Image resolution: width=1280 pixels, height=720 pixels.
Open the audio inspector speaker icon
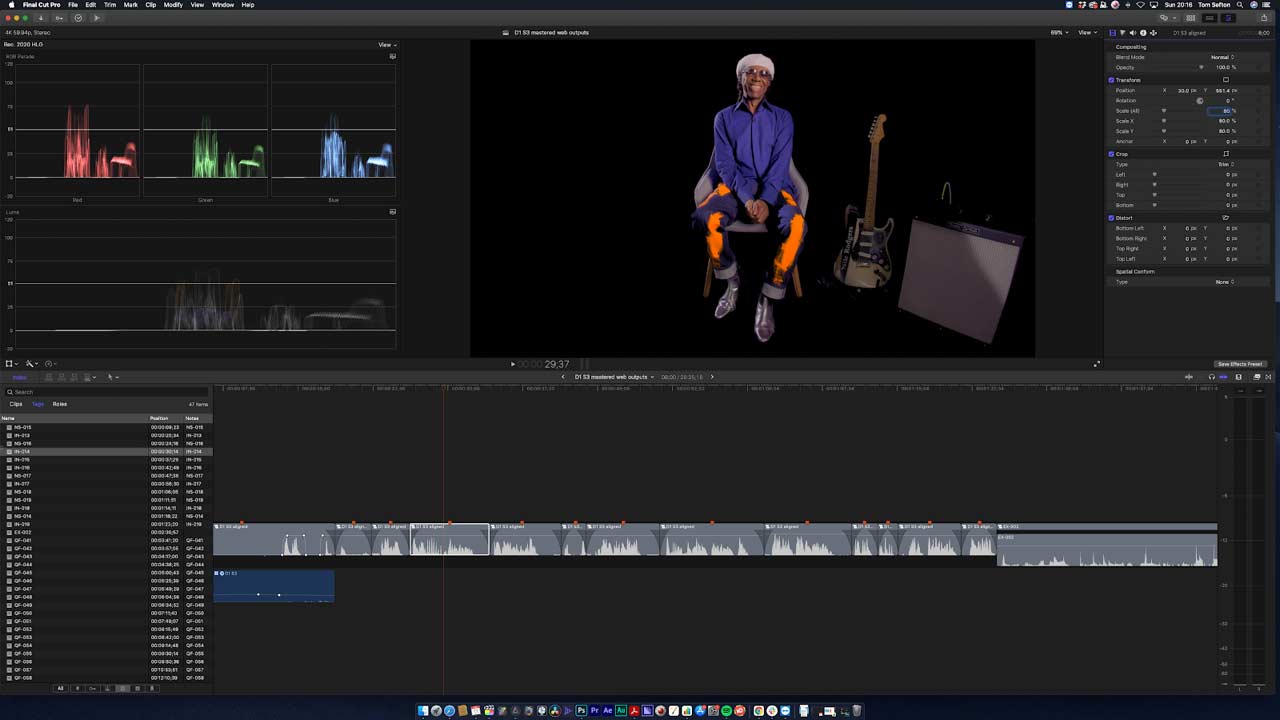(1132, 33)
